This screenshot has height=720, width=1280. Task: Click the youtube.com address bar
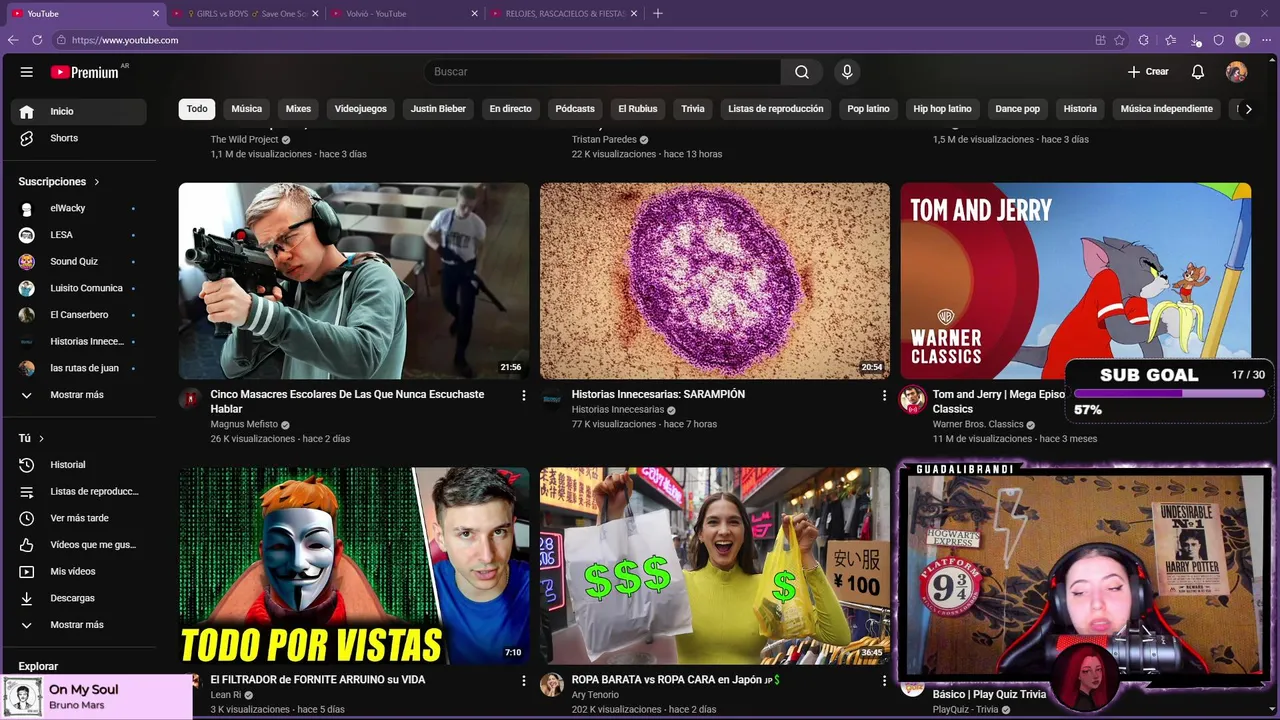[570, 40]
